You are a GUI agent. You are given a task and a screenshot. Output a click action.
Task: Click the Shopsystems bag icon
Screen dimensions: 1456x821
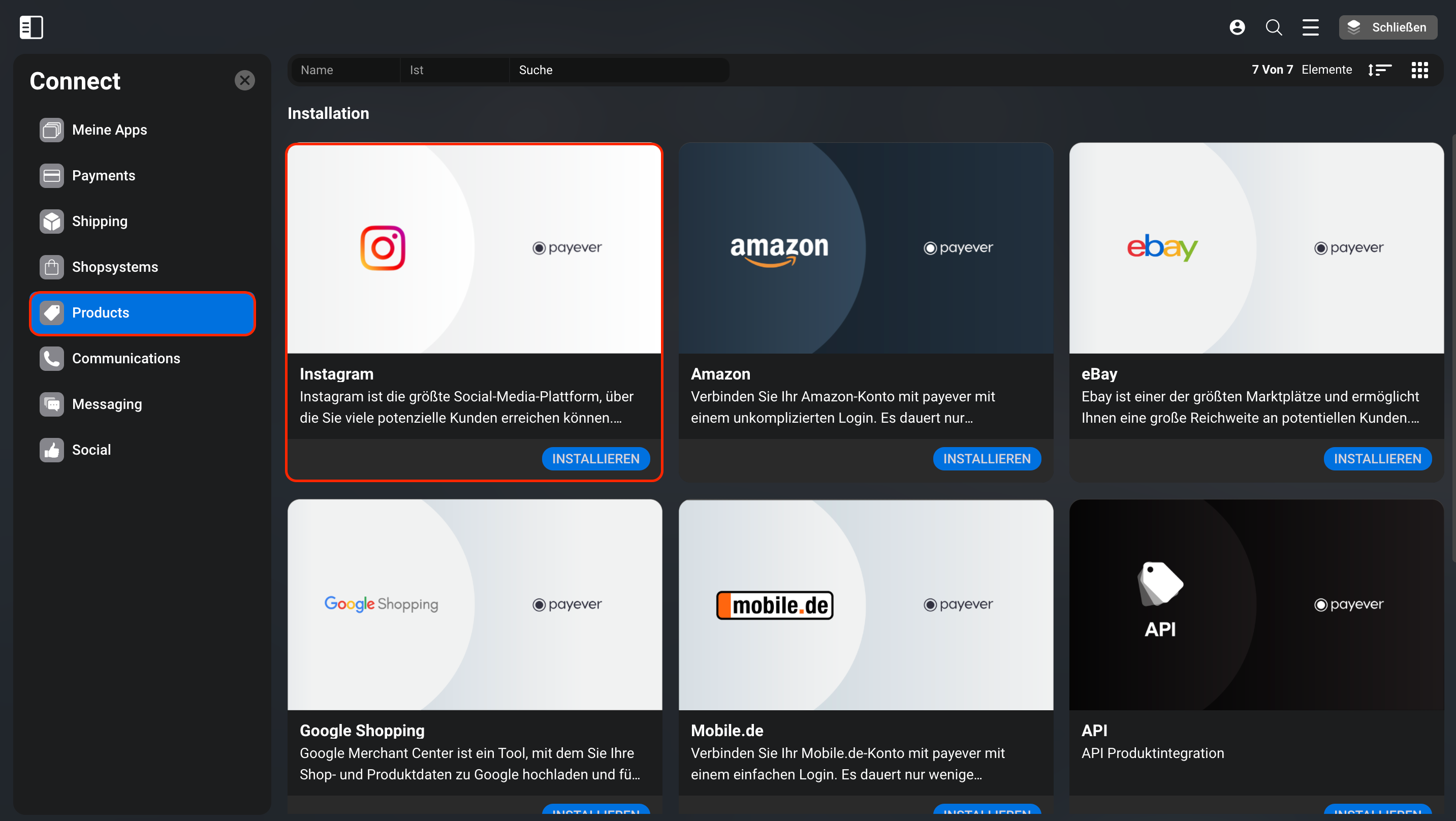(x=51, y=267)
